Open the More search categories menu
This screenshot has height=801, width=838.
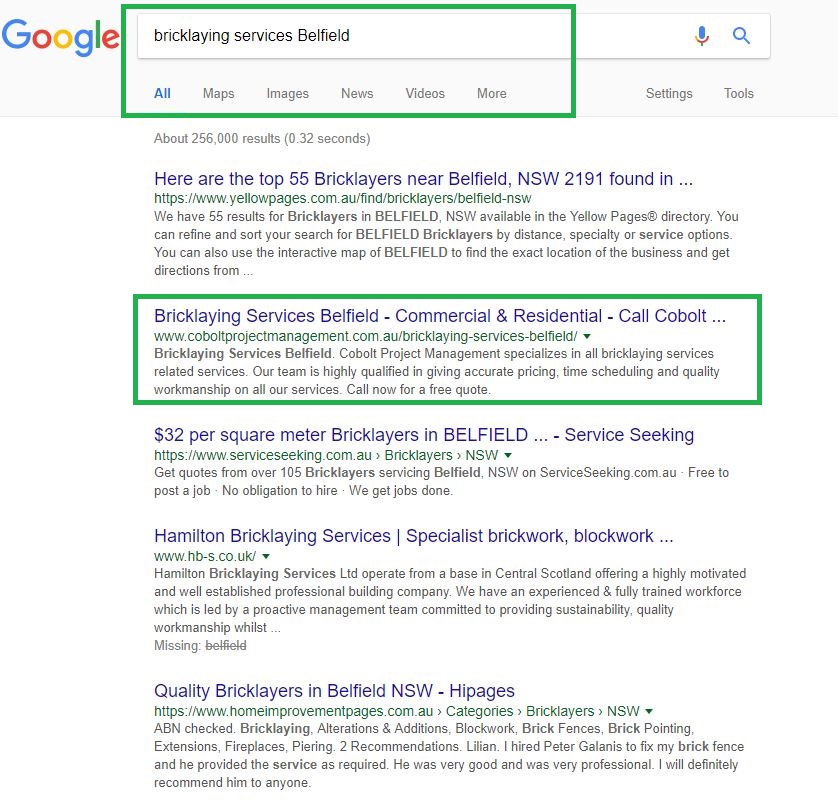click(492, 94)
